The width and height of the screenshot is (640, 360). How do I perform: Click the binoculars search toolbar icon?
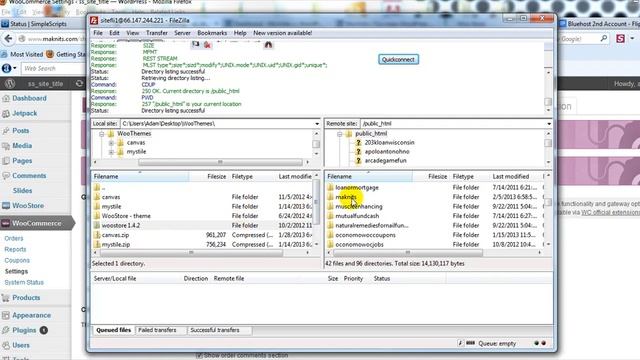[268, 44]
